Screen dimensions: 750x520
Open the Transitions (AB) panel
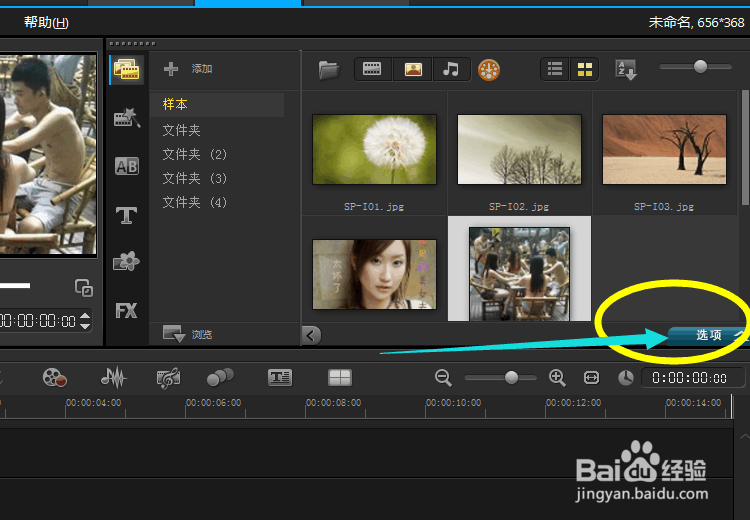click(127, 166)
